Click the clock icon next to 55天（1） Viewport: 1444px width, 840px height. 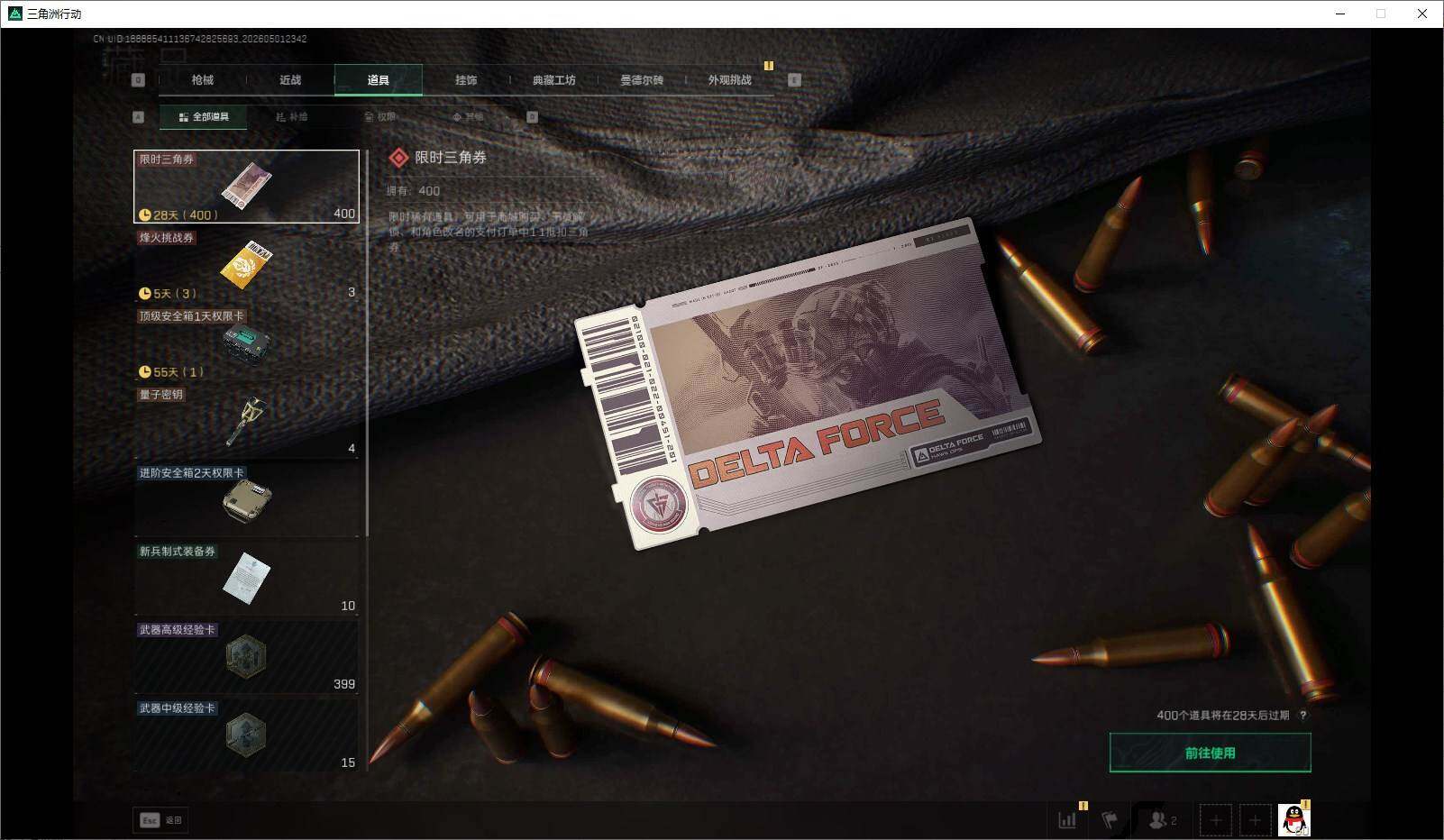(144, 371)
